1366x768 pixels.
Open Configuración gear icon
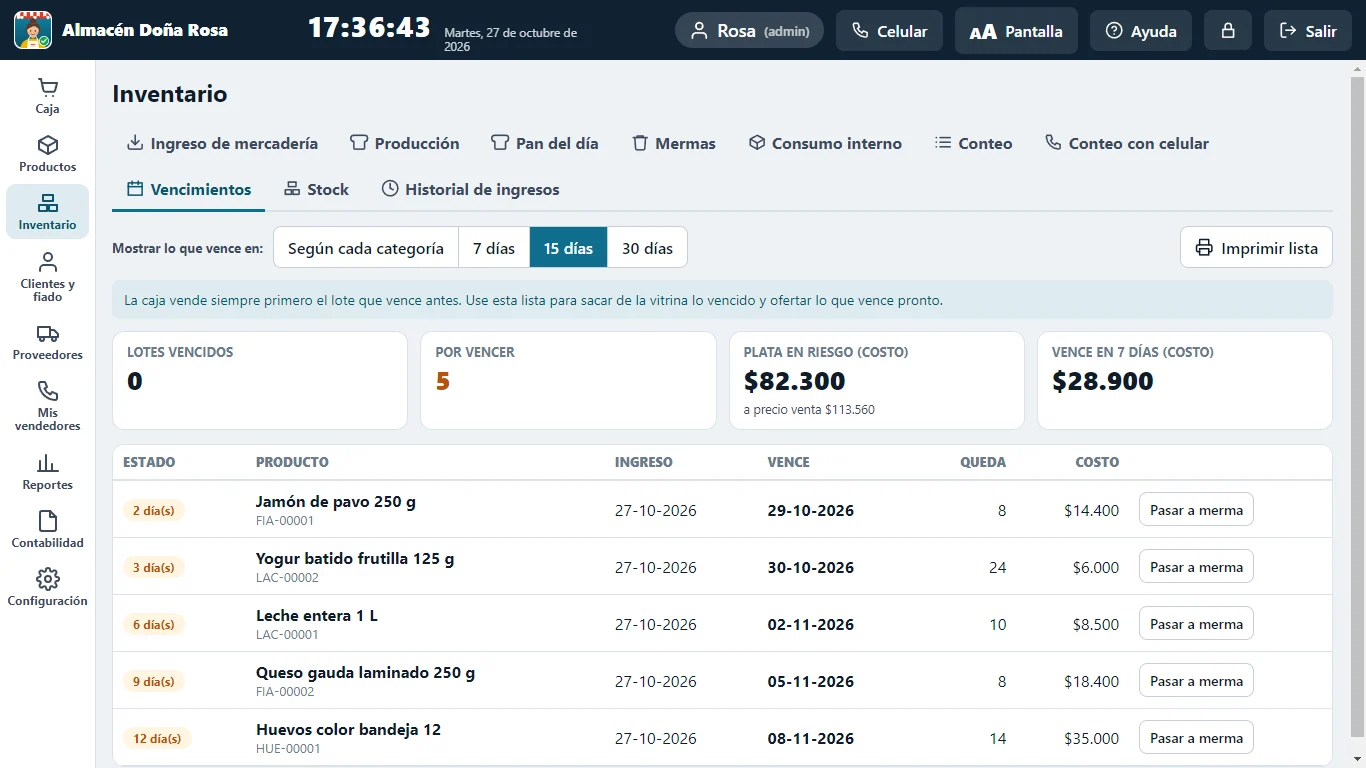click(47, 579)
